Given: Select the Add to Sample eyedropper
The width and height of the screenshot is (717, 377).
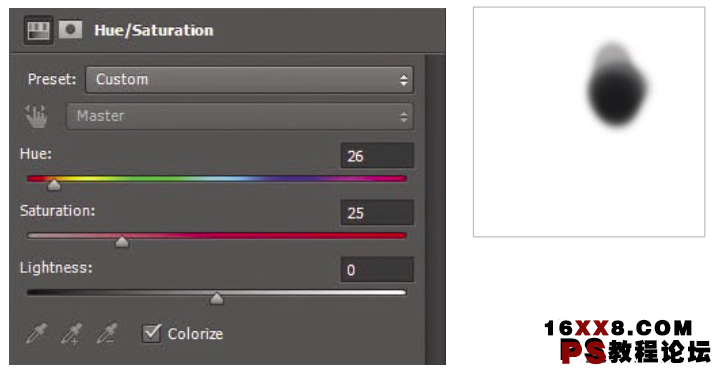Looking at the screenshot, I should pyautogui.click(x=72, y=333).
